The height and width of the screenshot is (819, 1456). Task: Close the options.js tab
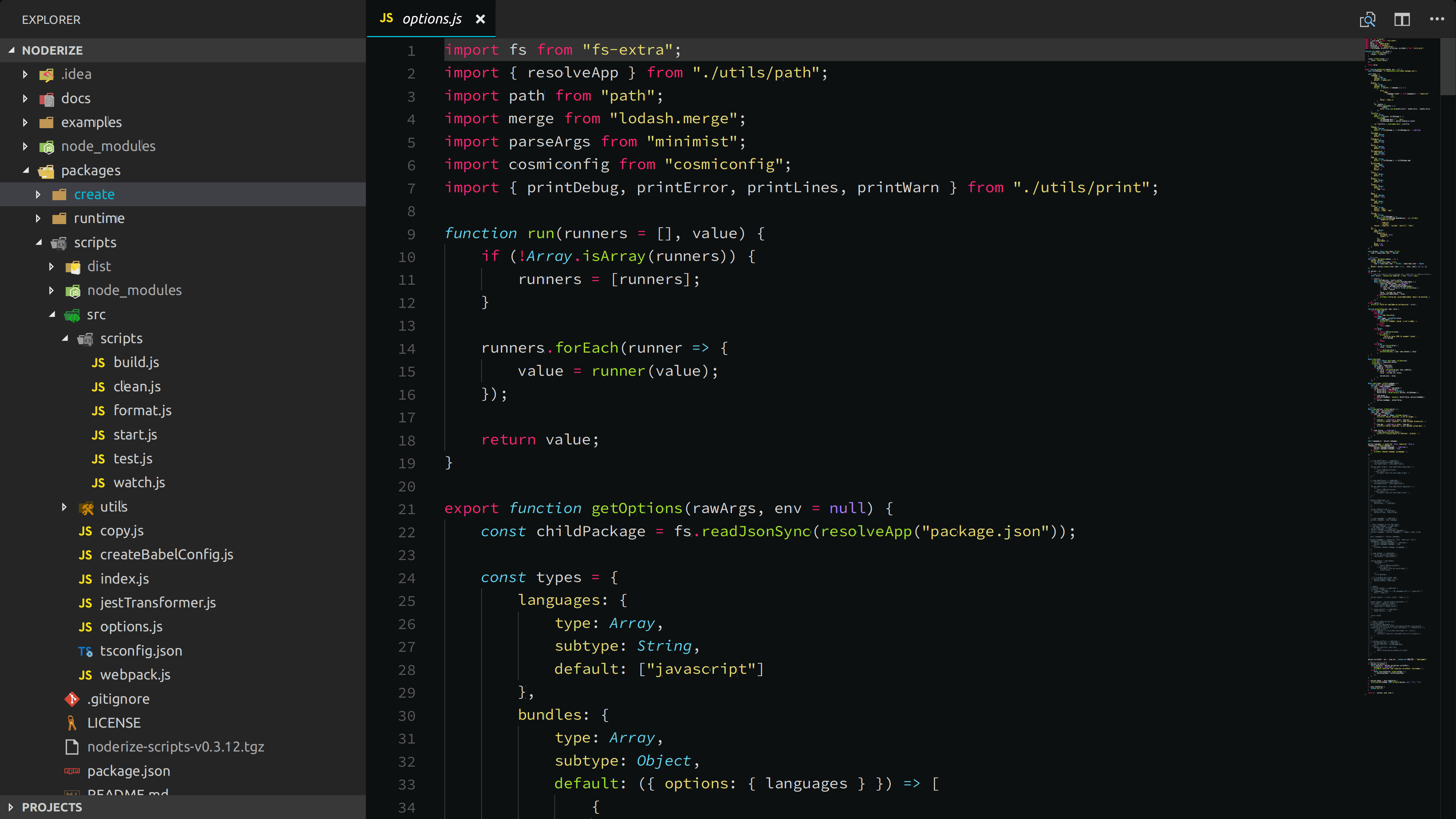coord(480,19)
